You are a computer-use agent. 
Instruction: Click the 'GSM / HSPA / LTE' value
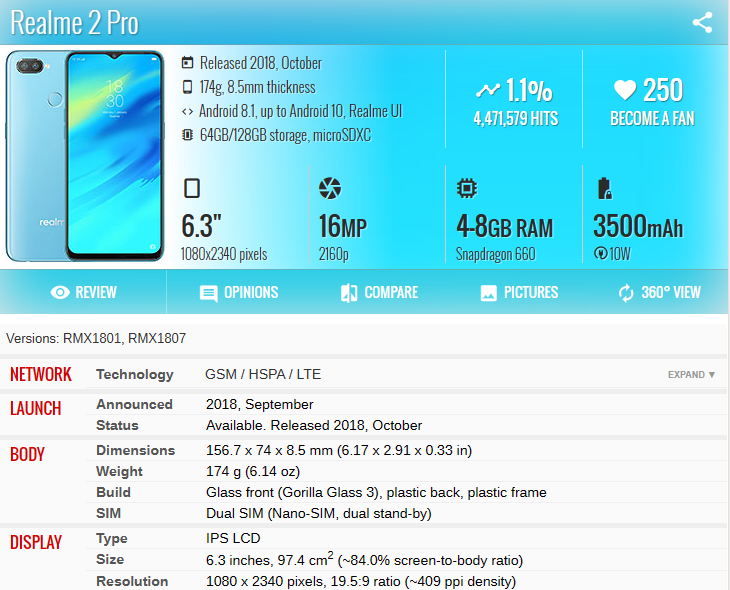click(263, 374)
